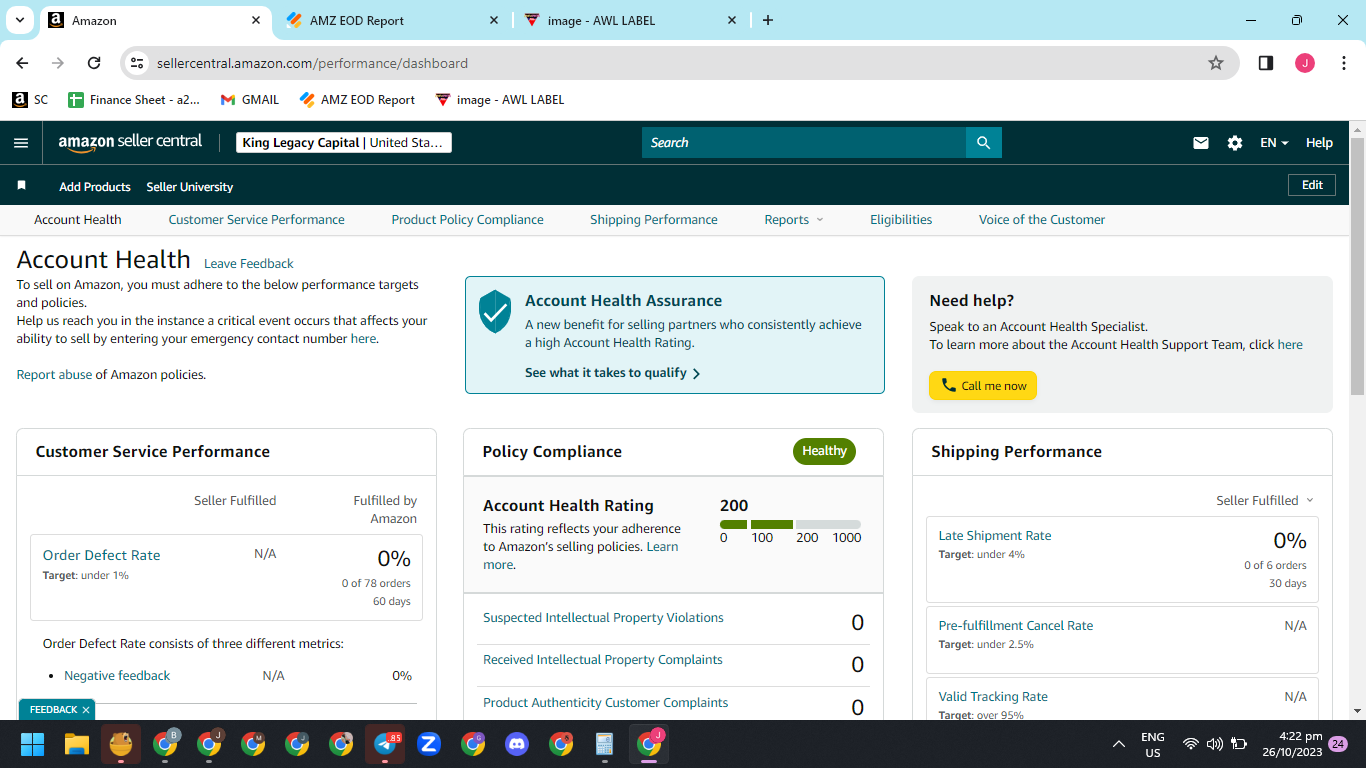The height and width of the screenshot is (768, 1366).
Task: View site information icon in address bar
Action: tap(138, 63)
